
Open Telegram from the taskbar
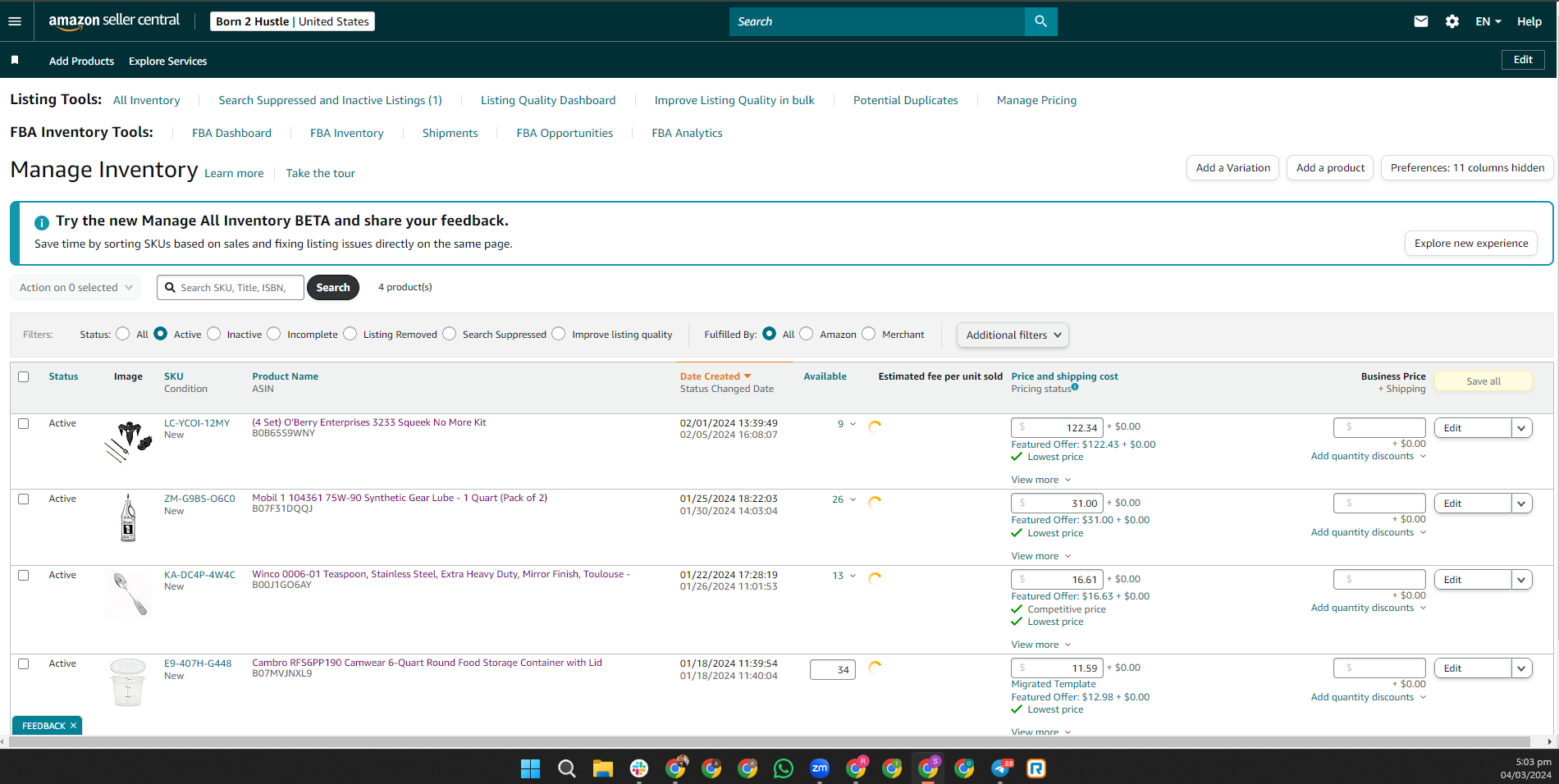coord(1001,768)
